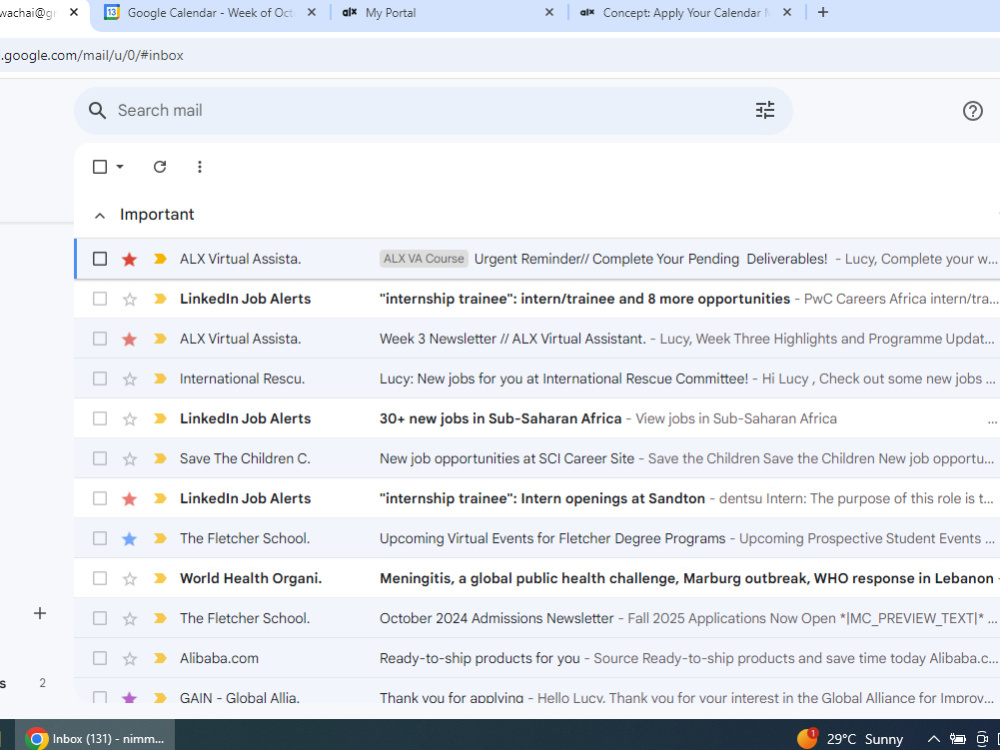Open the select dropdown arrow beside checkbox
Image resolution: width=1000 pixels, height=750 pixels.
coord(120,167)
